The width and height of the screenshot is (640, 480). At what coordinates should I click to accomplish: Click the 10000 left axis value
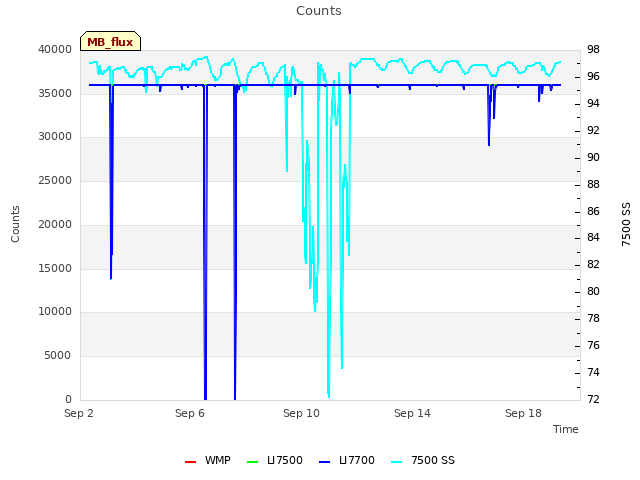55,311
